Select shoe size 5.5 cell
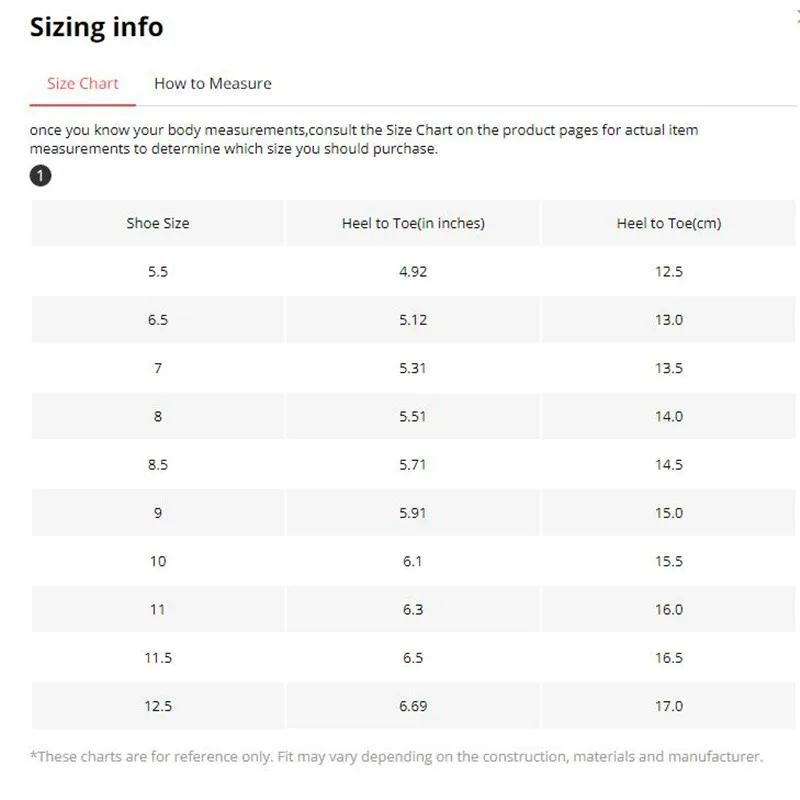 click(x=158, y=271)
